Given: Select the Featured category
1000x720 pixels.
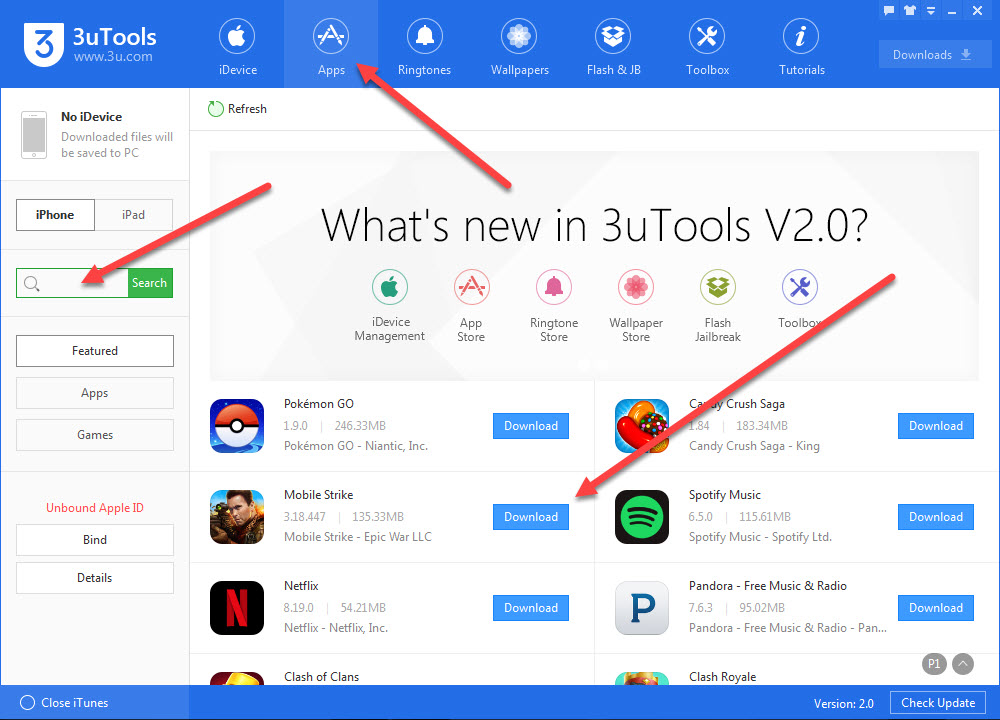Looking at the screenshot, I should coord(94,351).
